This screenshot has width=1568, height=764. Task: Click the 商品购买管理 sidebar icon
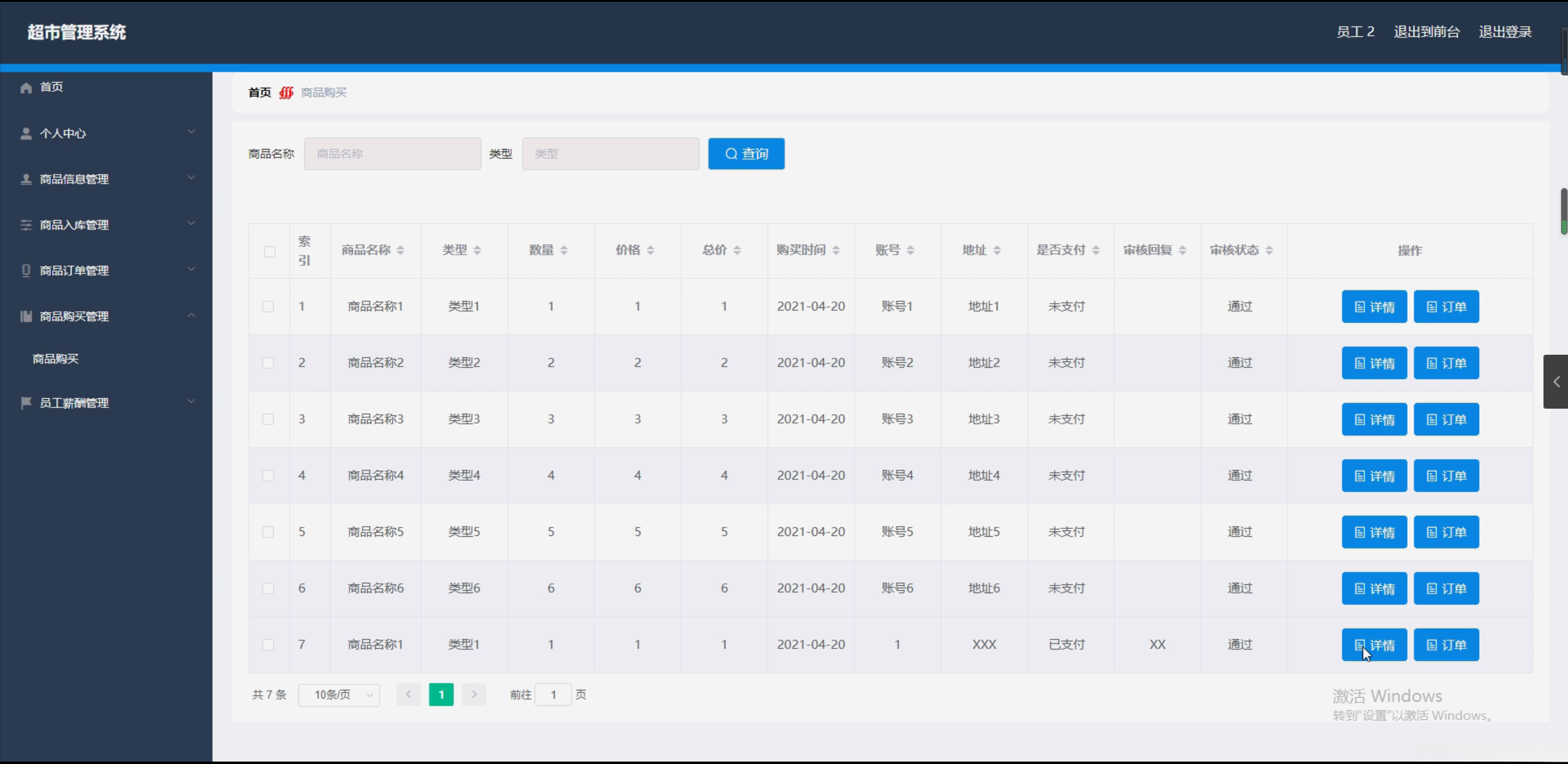point(26,316)
